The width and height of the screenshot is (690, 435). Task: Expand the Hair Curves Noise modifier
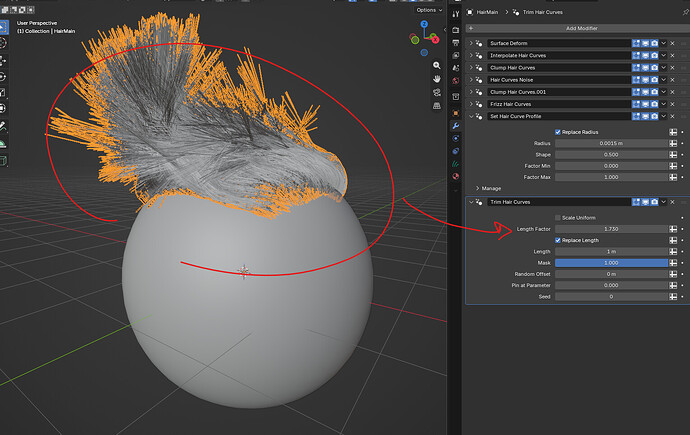tap(471, 80)
